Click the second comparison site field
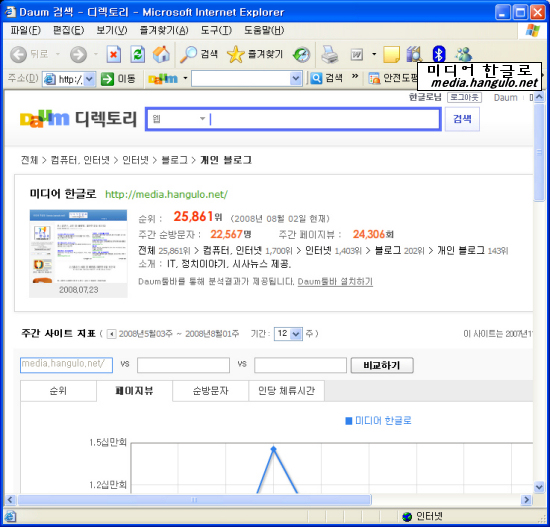The height and width of the screenshot is (527, 550). [183, 365]
